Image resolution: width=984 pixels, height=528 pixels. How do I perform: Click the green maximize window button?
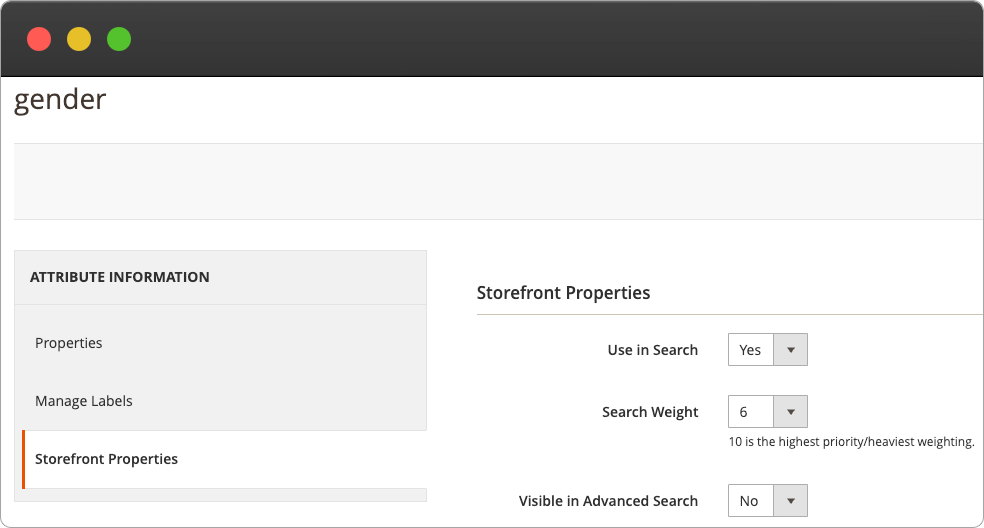119,39
